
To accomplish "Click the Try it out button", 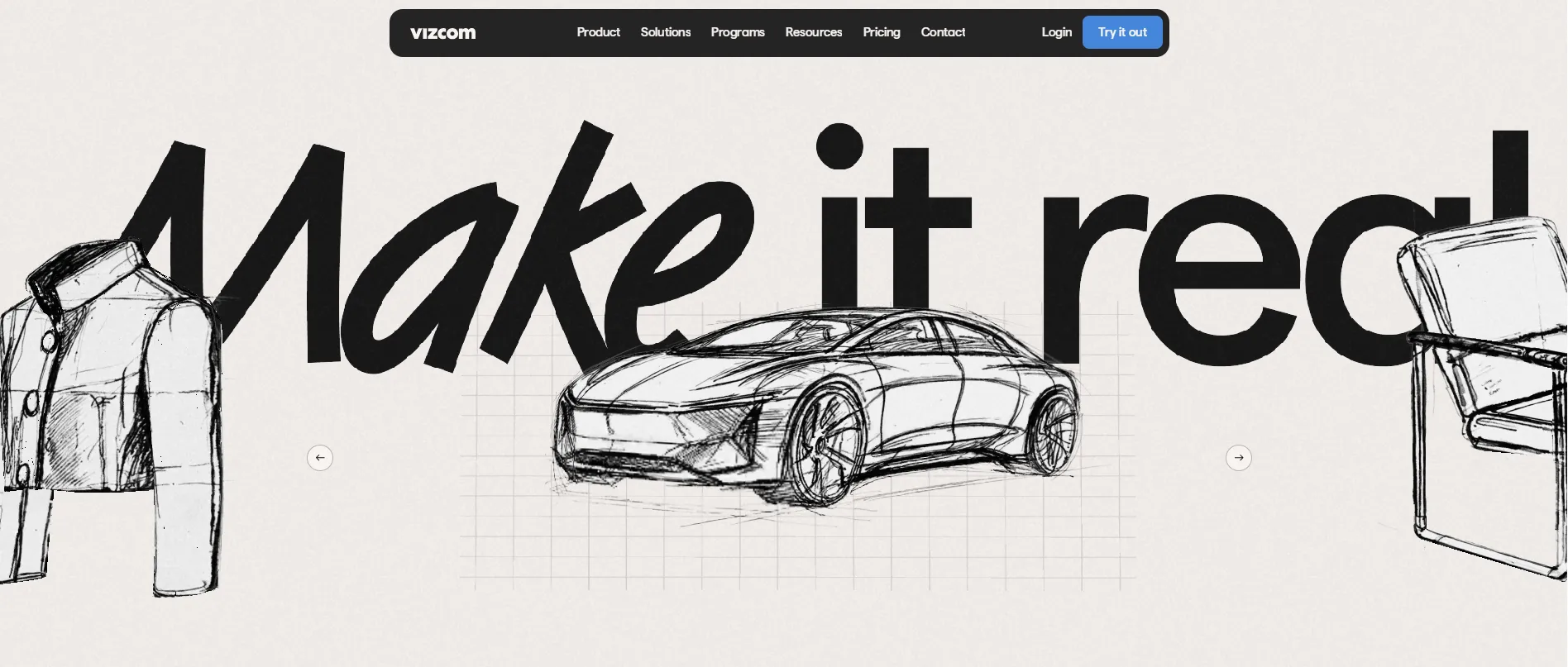I will pos(1122,32).
